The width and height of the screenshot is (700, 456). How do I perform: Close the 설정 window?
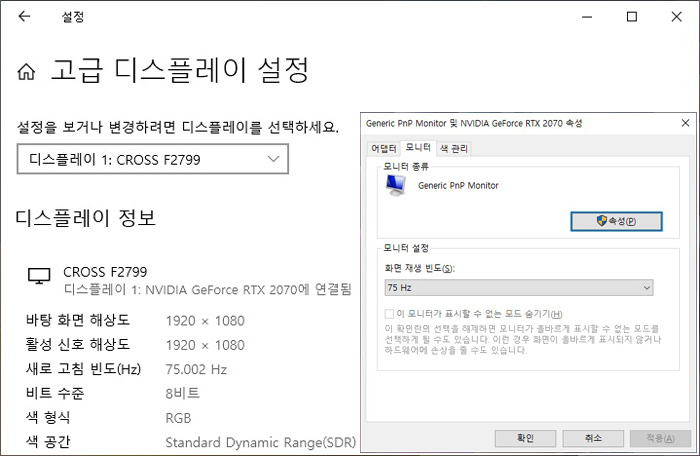tap(677, 17)
